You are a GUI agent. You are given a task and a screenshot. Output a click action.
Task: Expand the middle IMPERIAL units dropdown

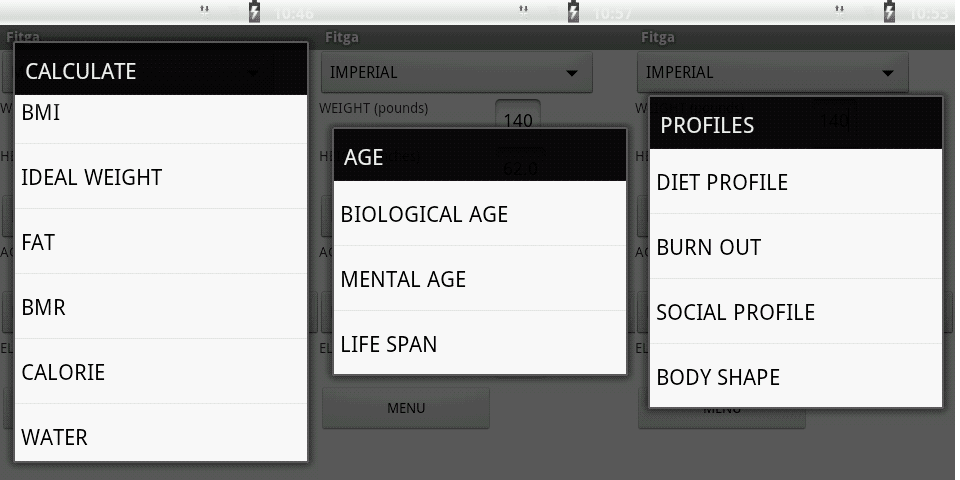(456, 72)
